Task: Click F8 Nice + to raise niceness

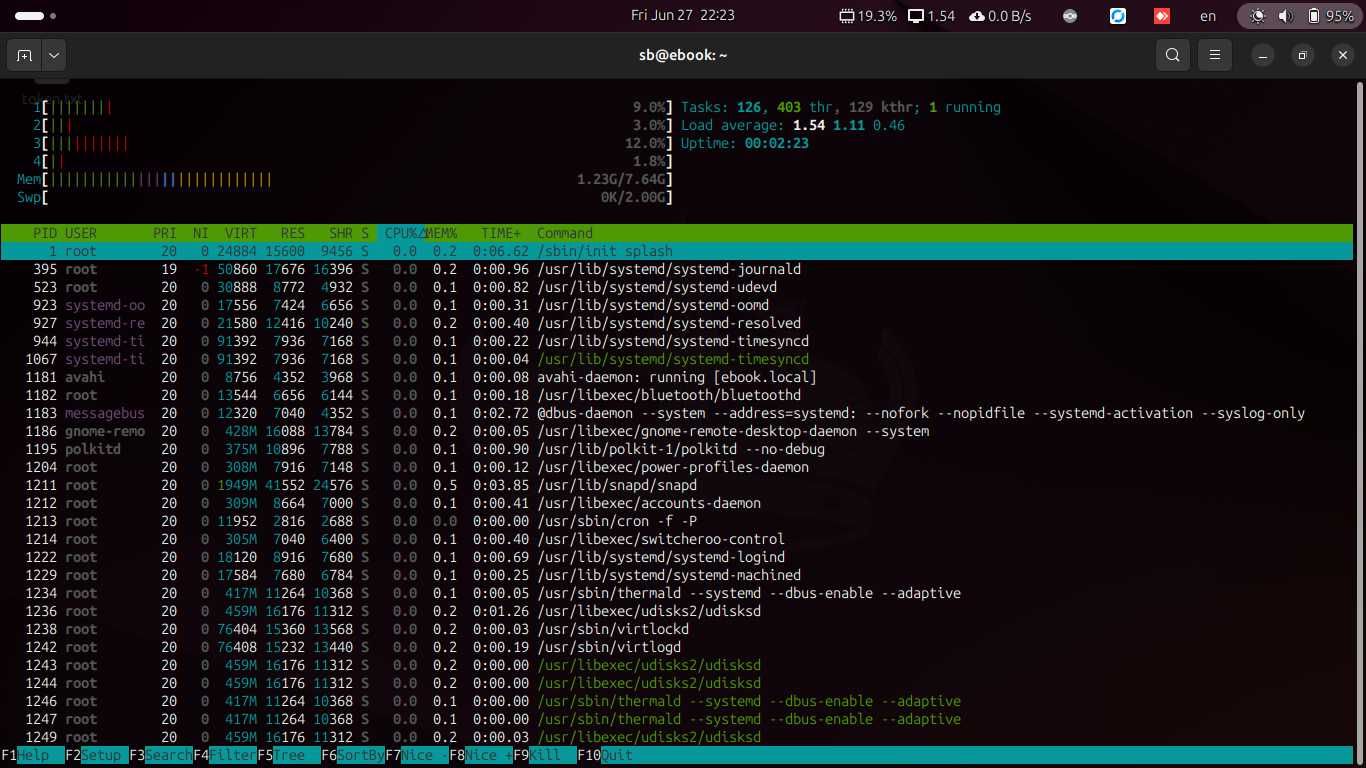Action: (481, 755)
